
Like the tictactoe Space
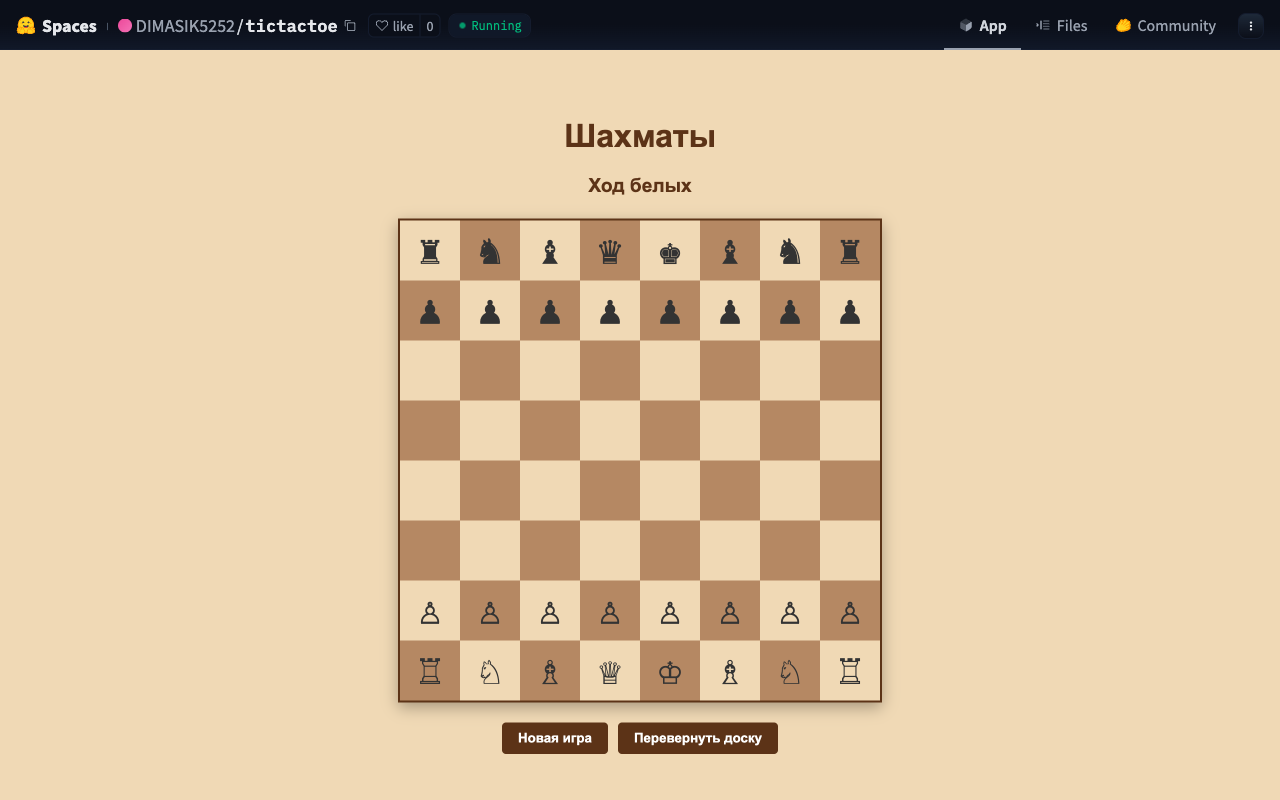pos(394,26)
